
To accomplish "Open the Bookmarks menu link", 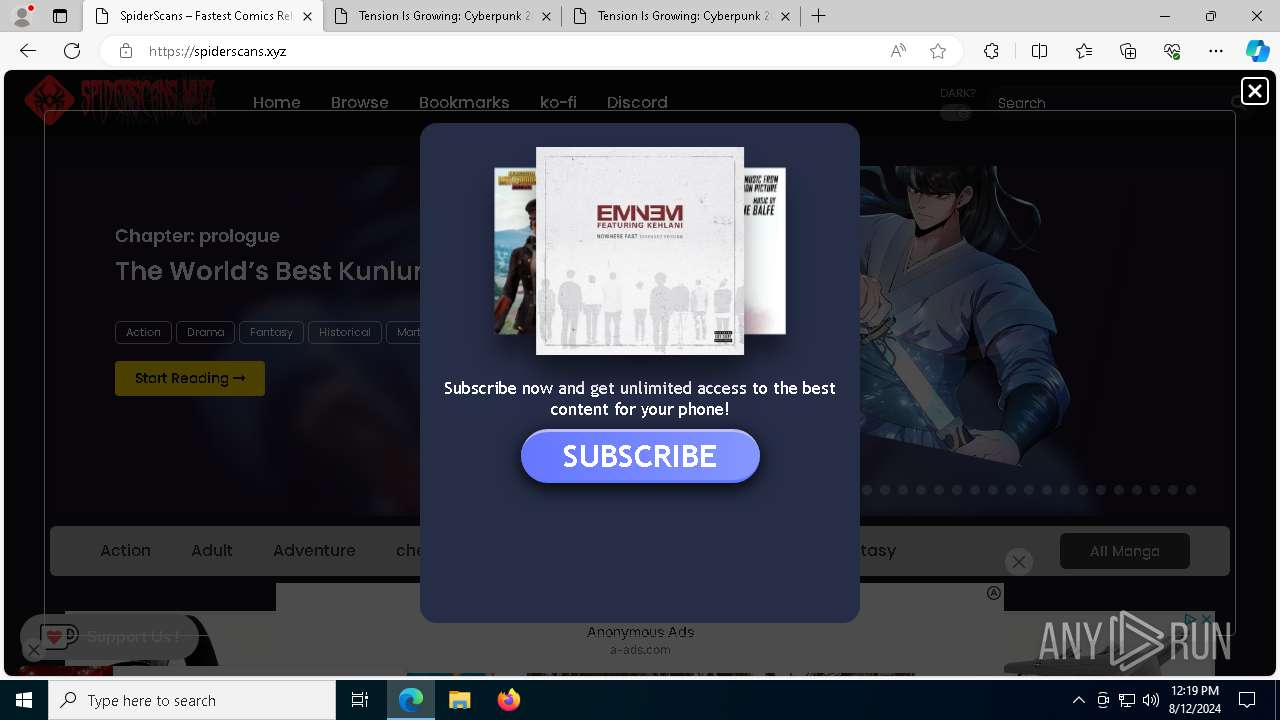I will coord(464,102).
